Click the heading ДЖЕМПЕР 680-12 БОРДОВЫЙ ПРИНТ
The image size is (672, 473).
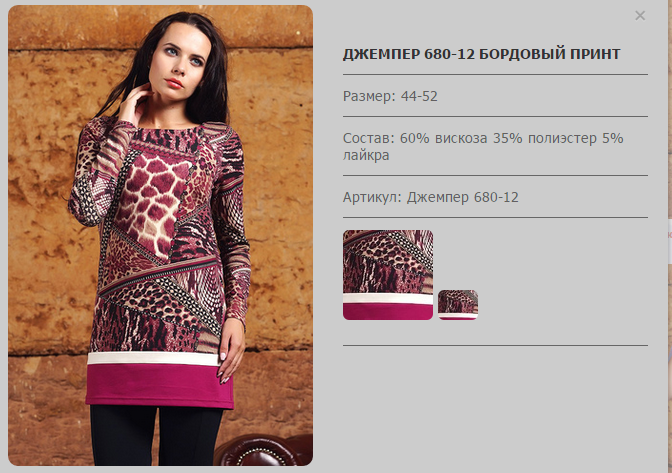(x=482, y=54)
